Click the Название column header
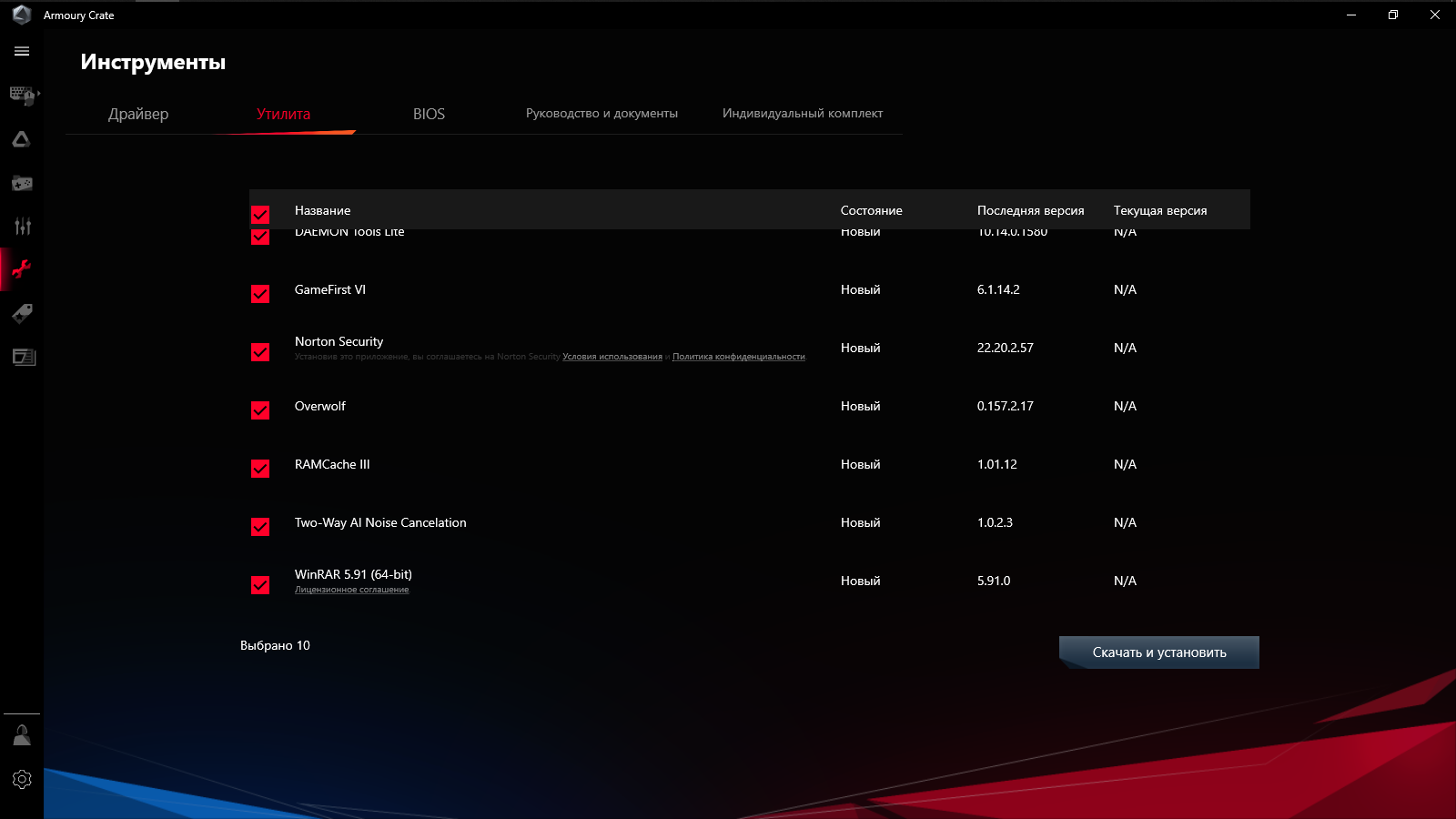The image size is (1456, 819). tap(322, 210)
